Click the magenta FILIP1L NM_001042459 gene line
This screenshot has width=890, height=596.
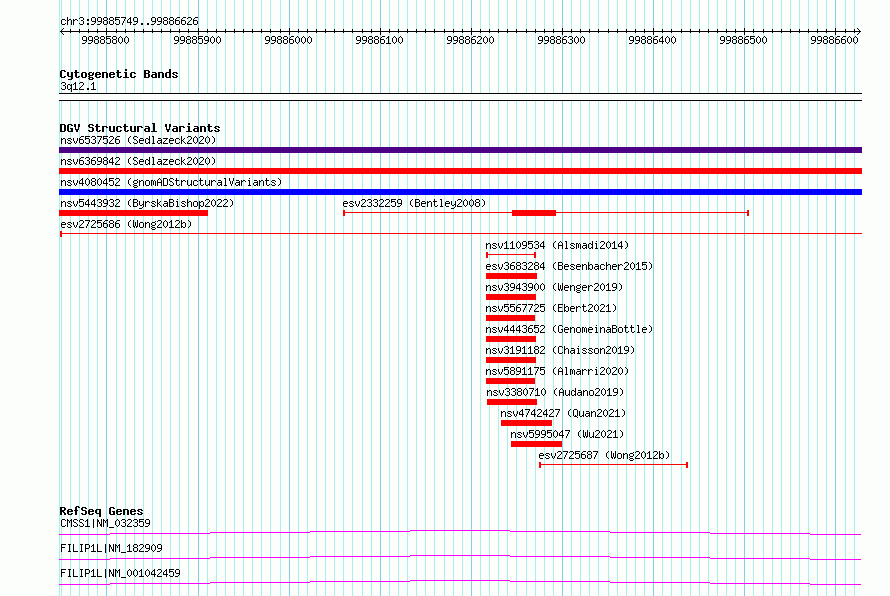coord(460,582)
